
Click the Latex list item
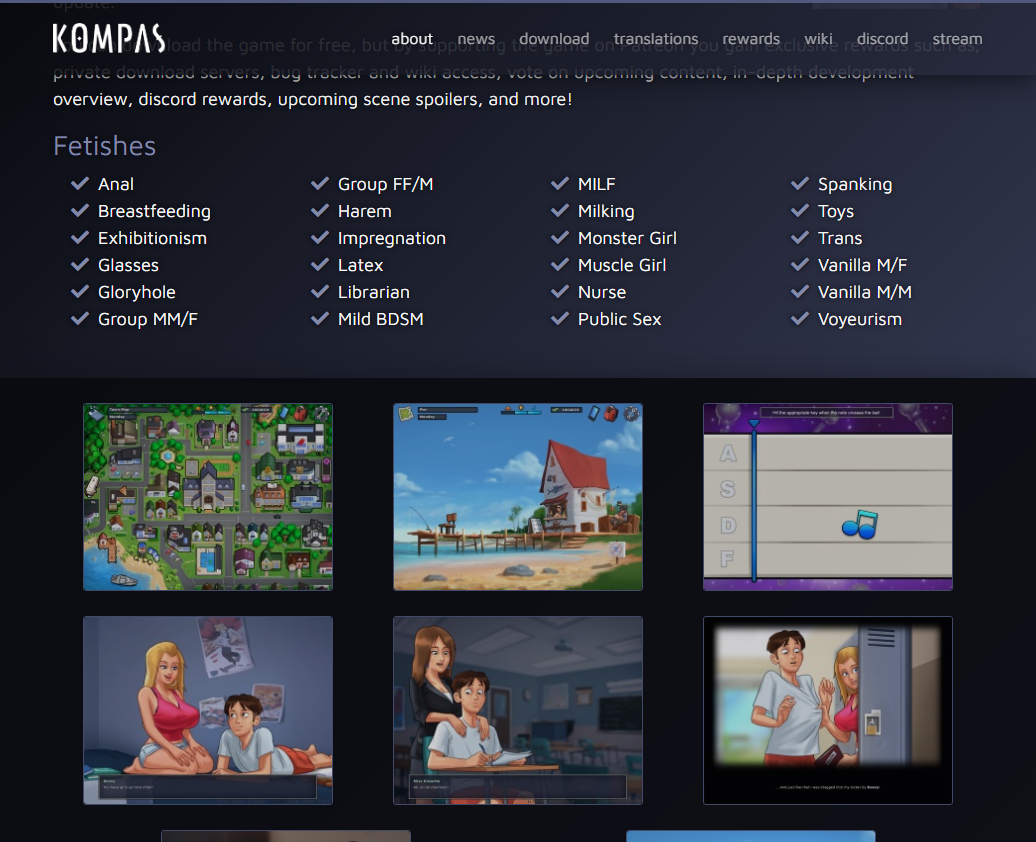pyautogui.click(x=360, y=265)
